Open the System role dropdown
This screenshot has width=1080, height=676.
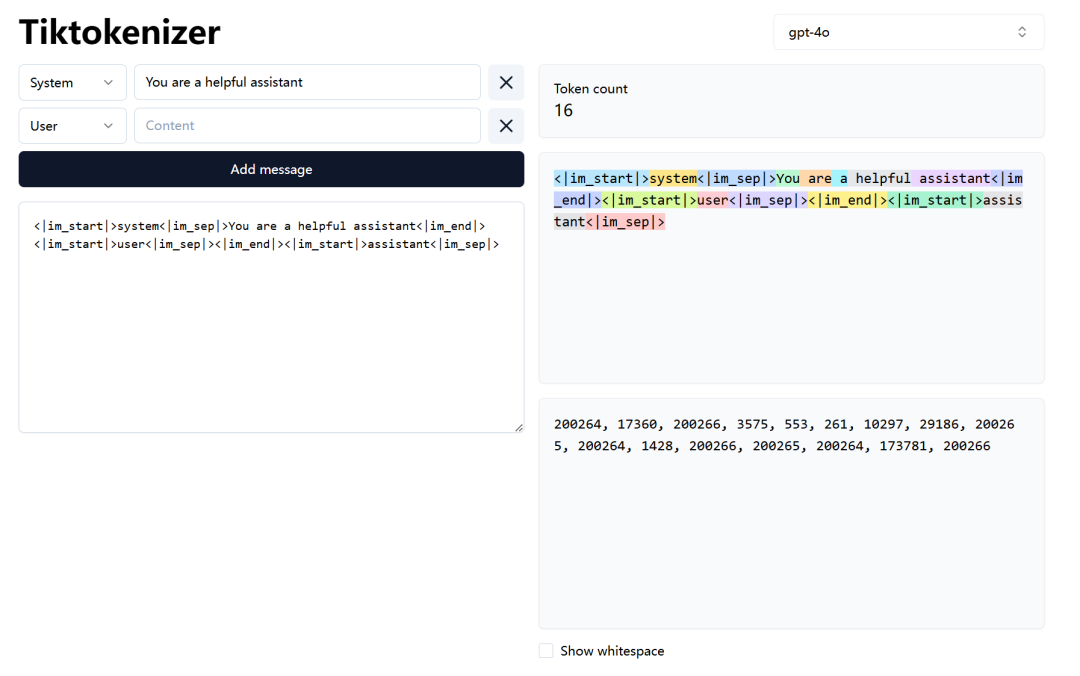(x=72, y=83)
